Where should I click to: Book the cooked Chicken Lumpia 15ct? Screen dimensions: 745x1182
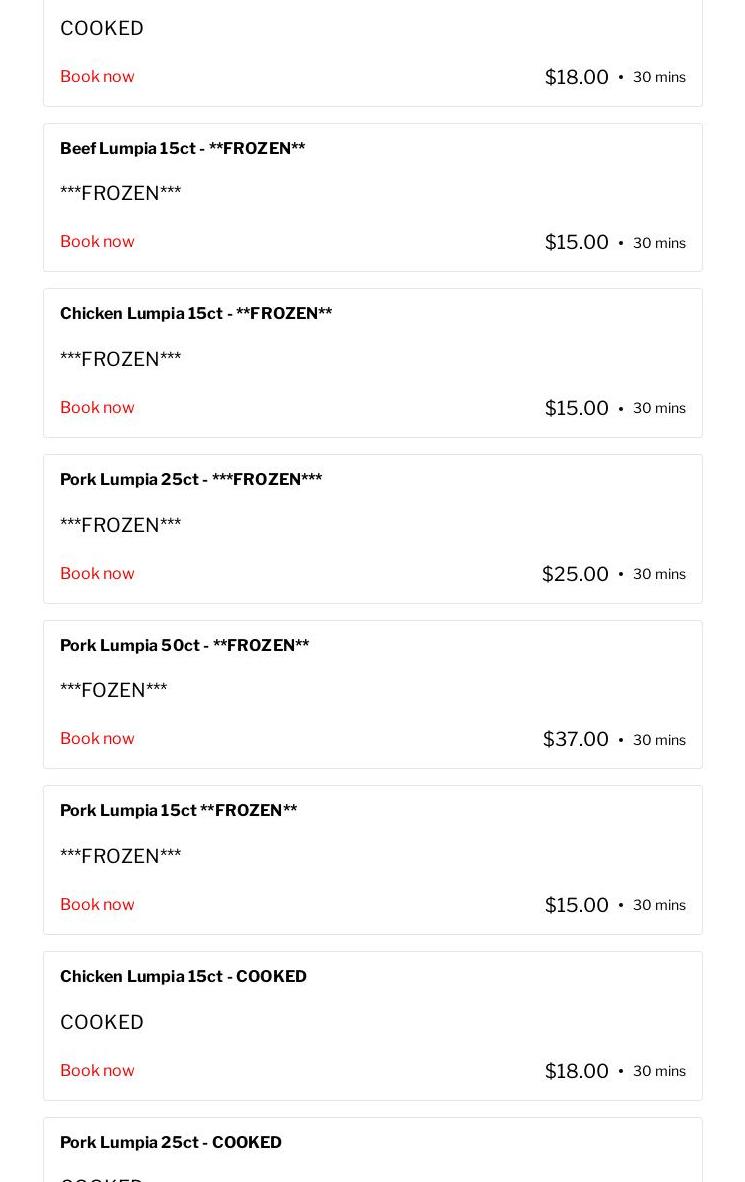[x=97, y=1071]
